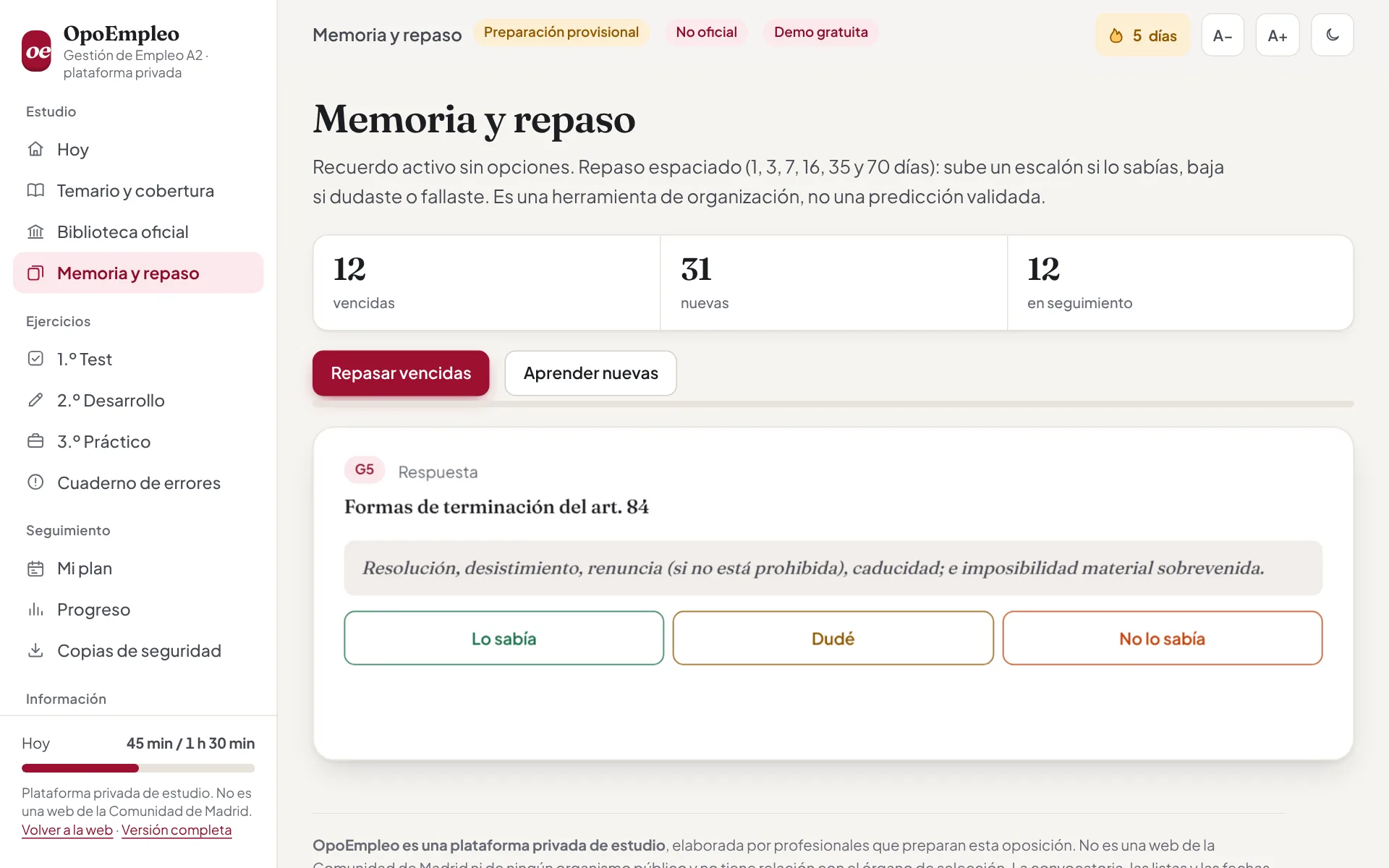This screenshot has height=868, width=1389.
Task: Click the checkbox icon next to 1.º Test
Action: click(x=35, y=359)
